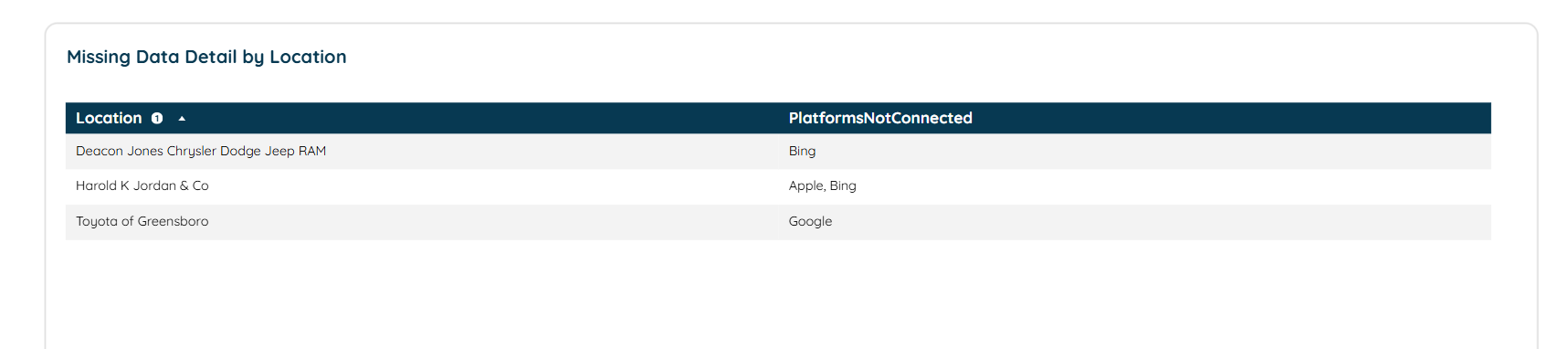Sort by the Location column header
The width and height of the screenshot is (1568, 349).
click(x=109, y=118)
